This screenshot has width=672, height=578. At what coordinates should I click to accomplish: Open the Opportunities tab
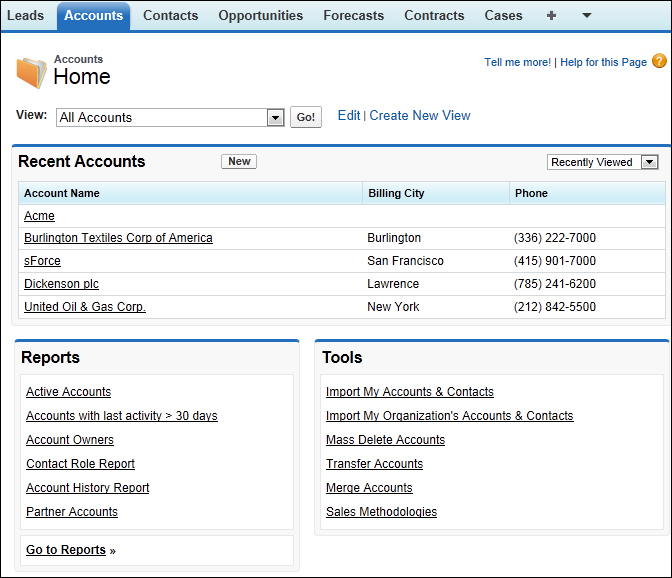tap(260, 15)
